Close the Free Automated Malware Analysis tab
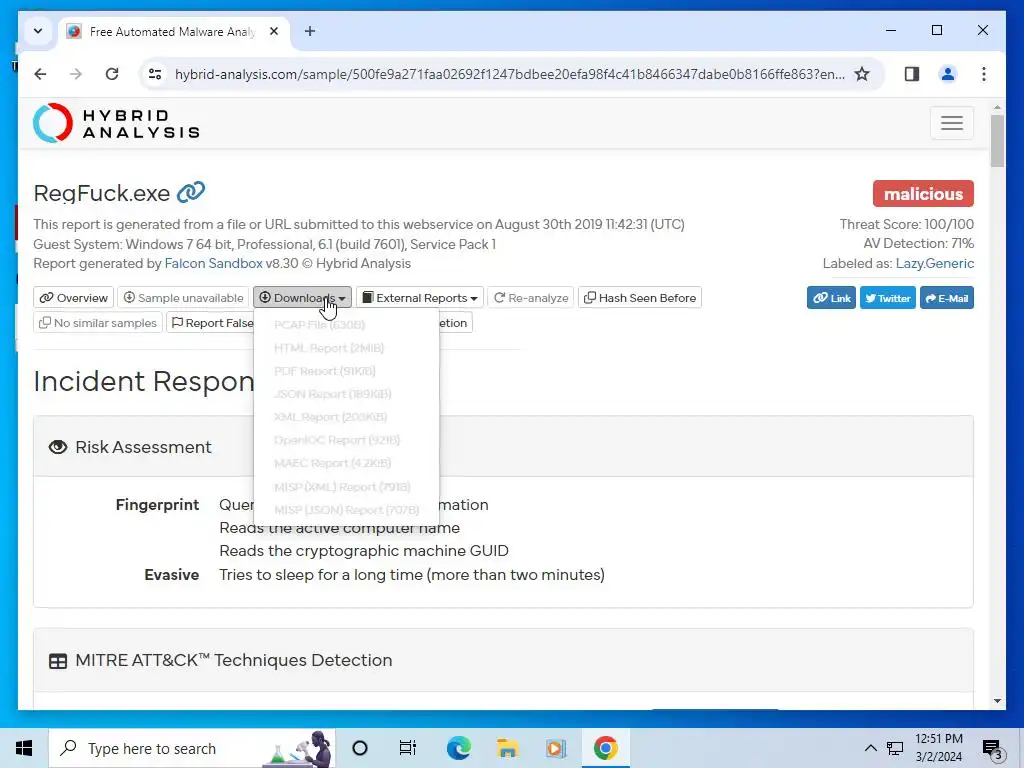 (x=274, y=31)
